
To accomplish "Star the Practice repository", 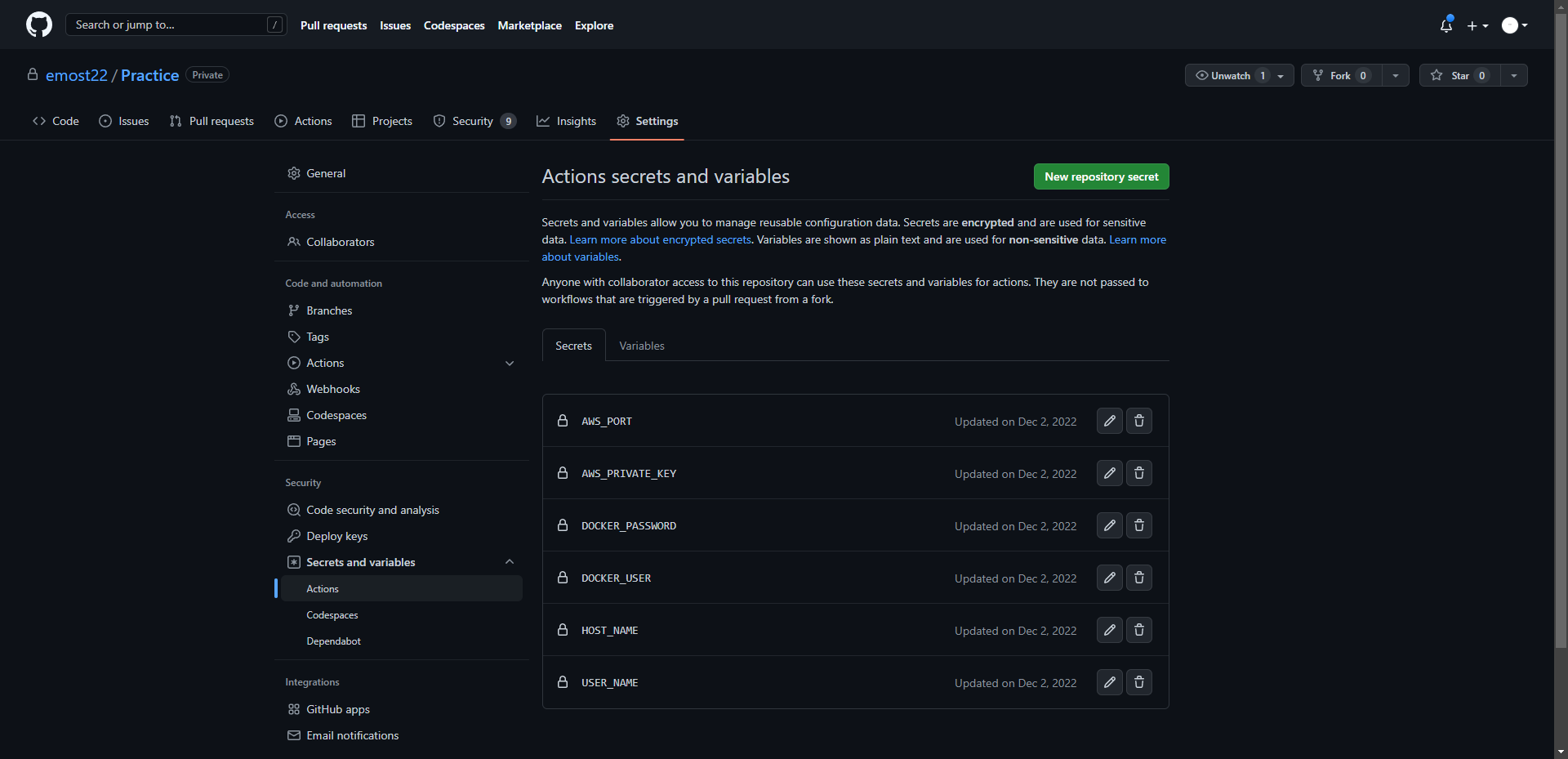I will click(1459, 75).
